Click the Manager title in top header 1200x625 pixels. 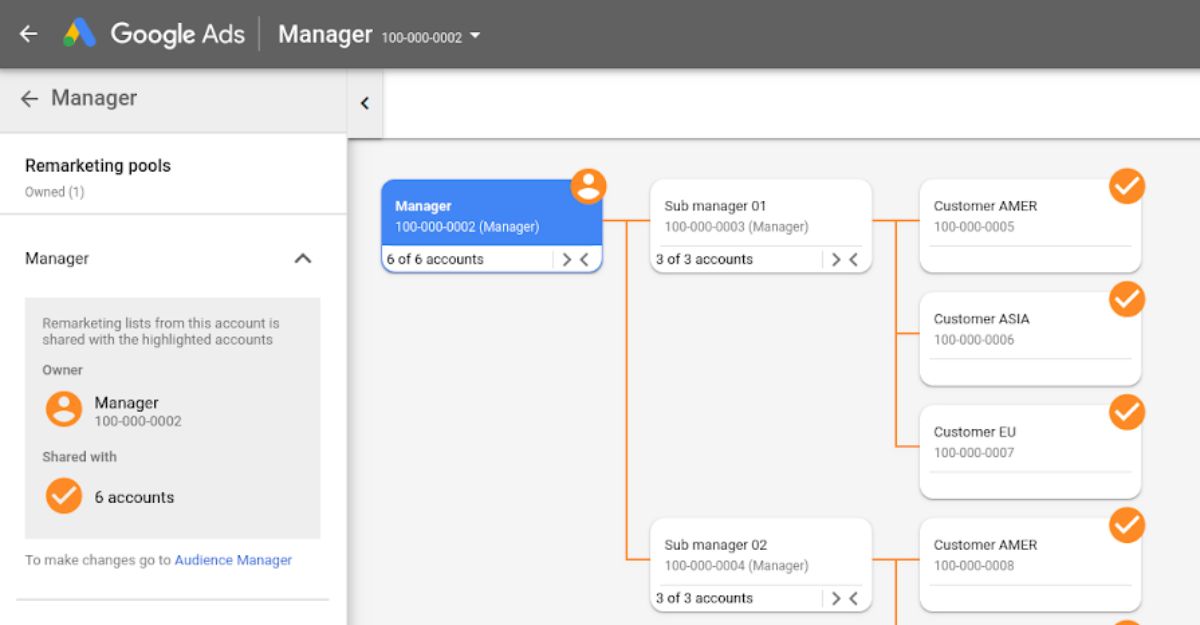(x=325, y=34)
